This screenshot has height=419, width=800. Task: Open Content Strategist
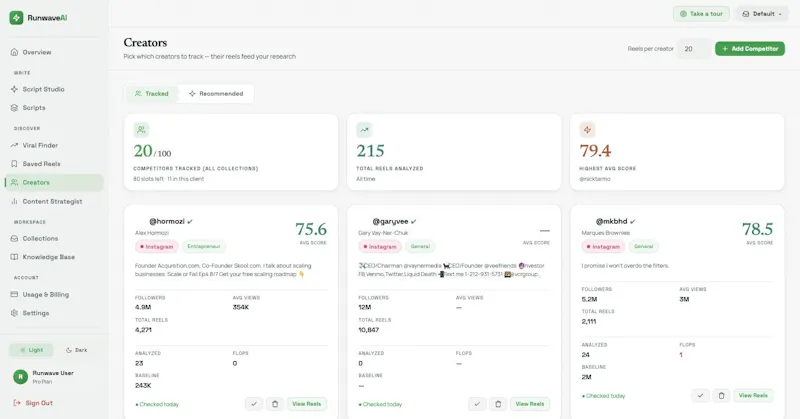(54, 202)
